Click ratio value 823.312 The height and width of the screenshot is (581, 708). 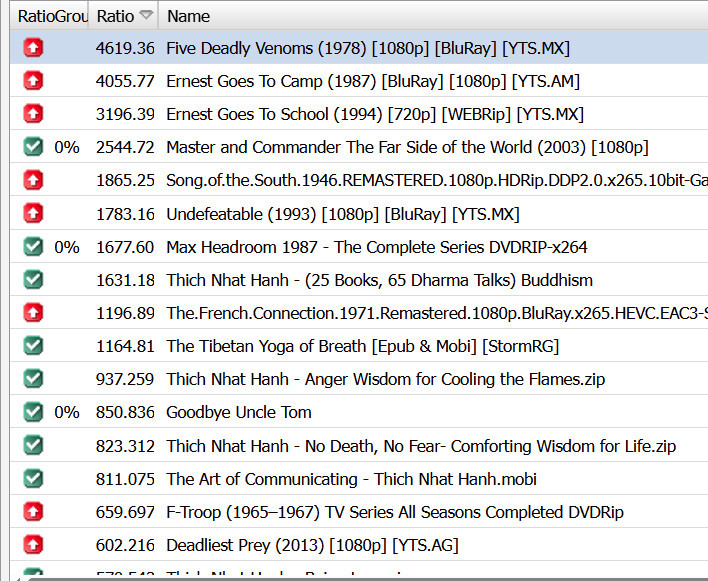tap(125, 446)
